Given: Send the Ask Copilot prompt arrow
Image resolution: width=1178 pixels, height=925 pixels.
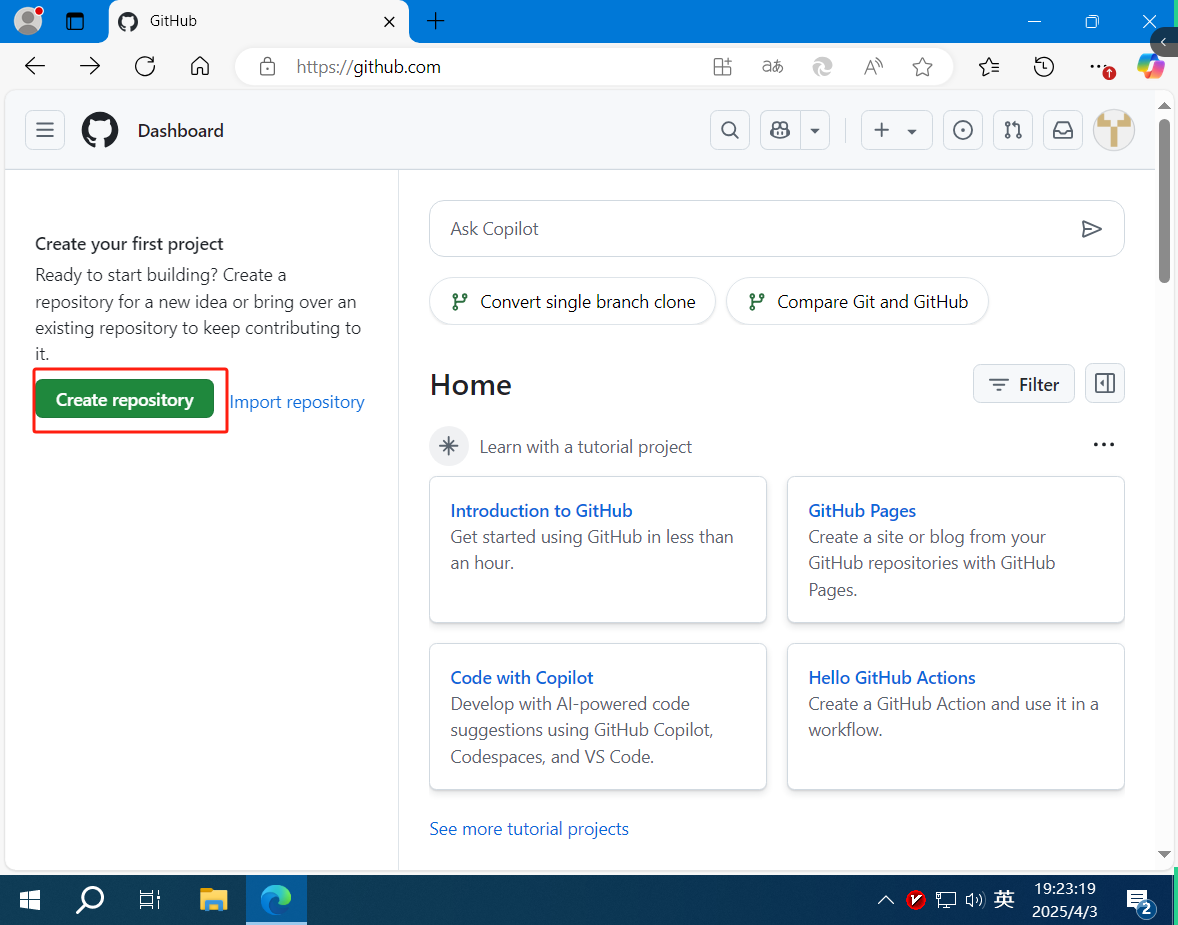Looking at the screenshot, I should 1091,229.
